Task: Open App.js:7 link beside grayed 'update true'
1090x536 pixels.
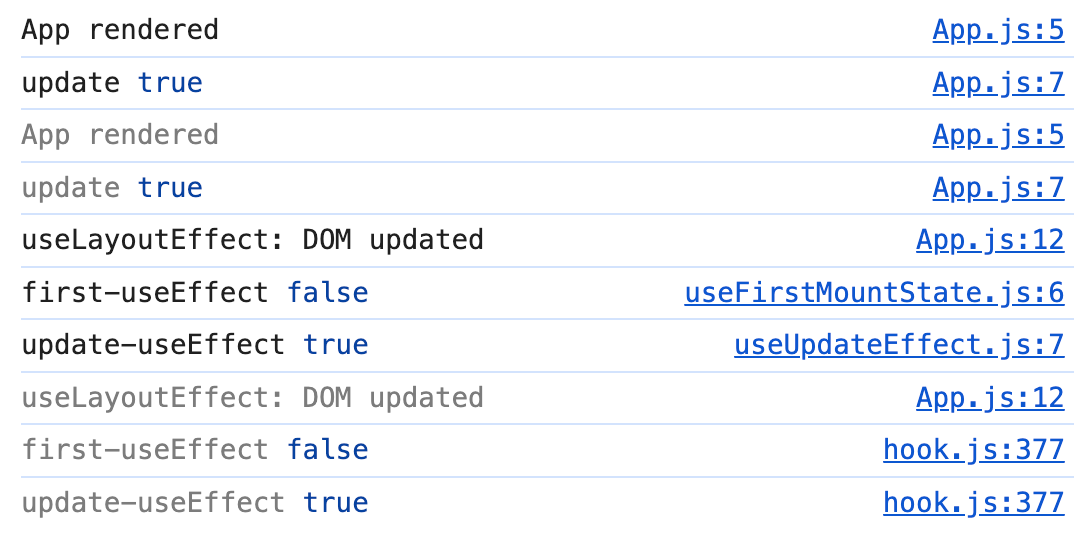Action: click(x=998, y=188)
